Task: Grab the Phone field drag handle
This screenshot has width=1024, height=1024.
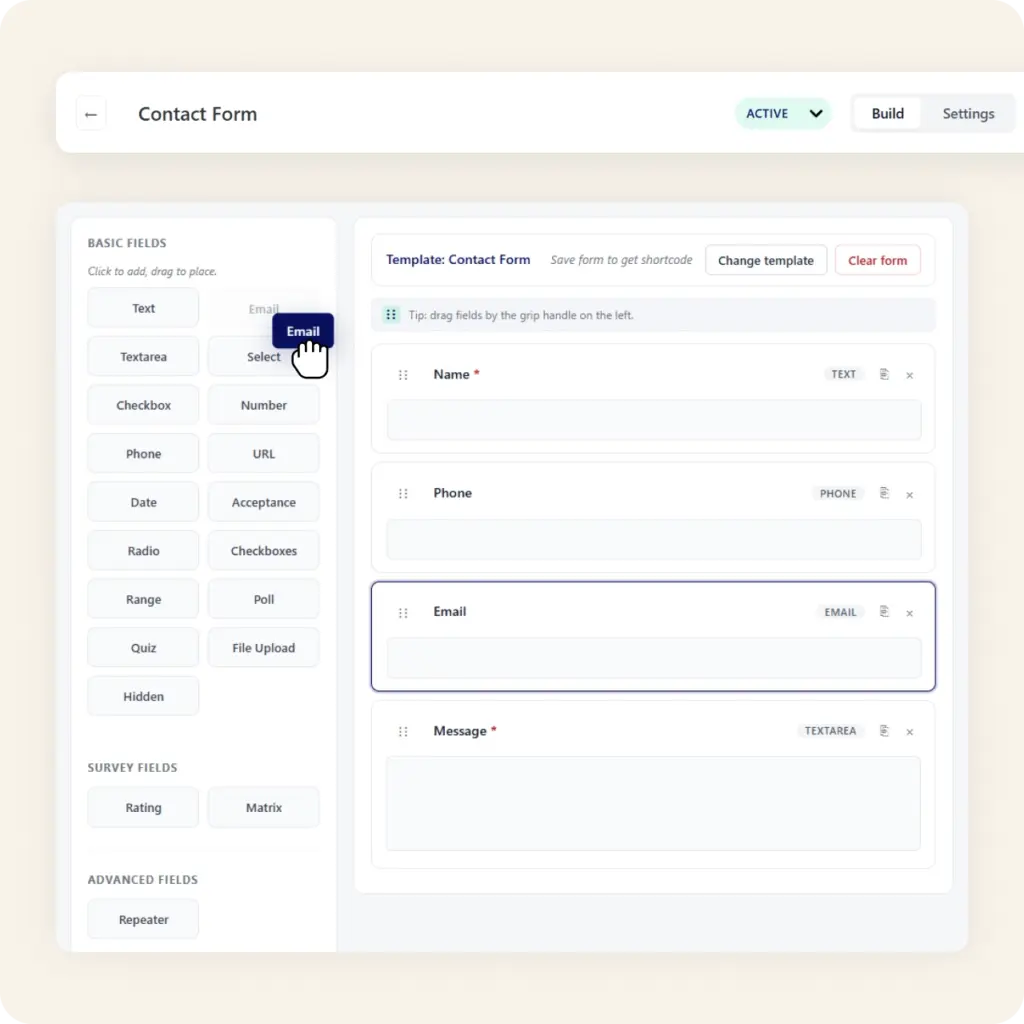Action: tap(403, 494)
